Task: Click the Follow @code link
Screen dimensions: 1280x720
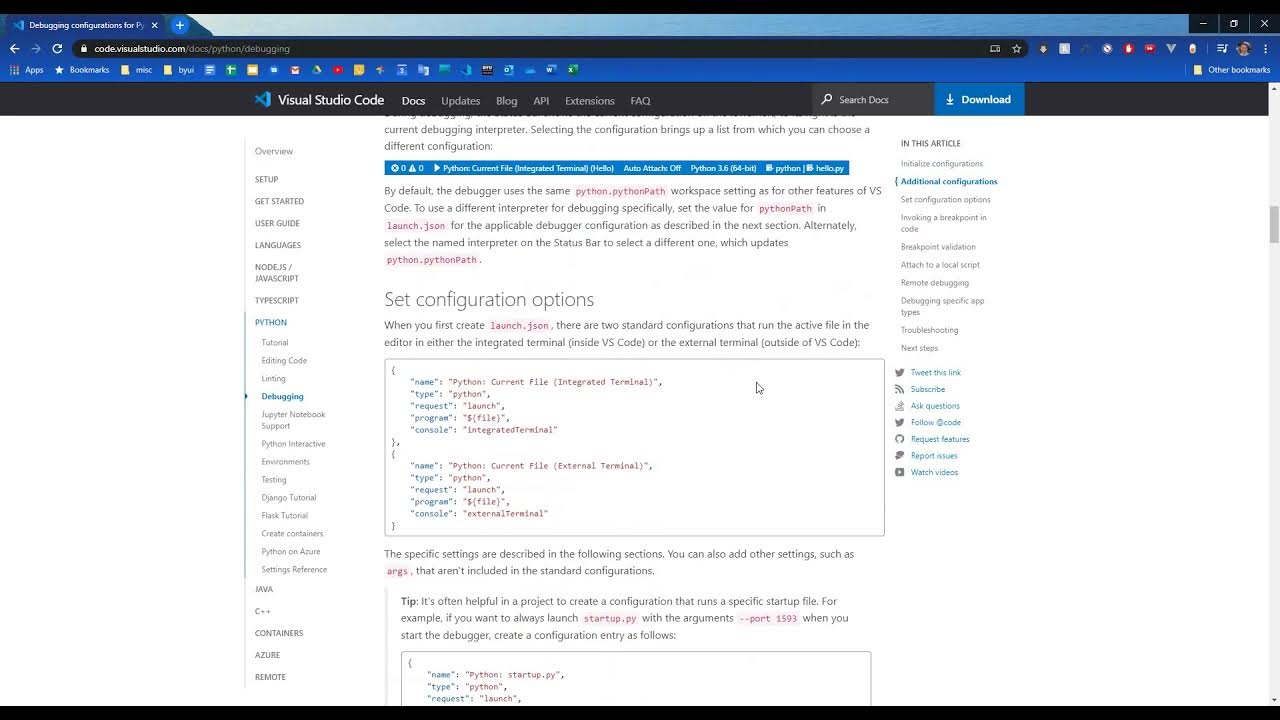Action: pyautogui.click(x=935, y=423)
